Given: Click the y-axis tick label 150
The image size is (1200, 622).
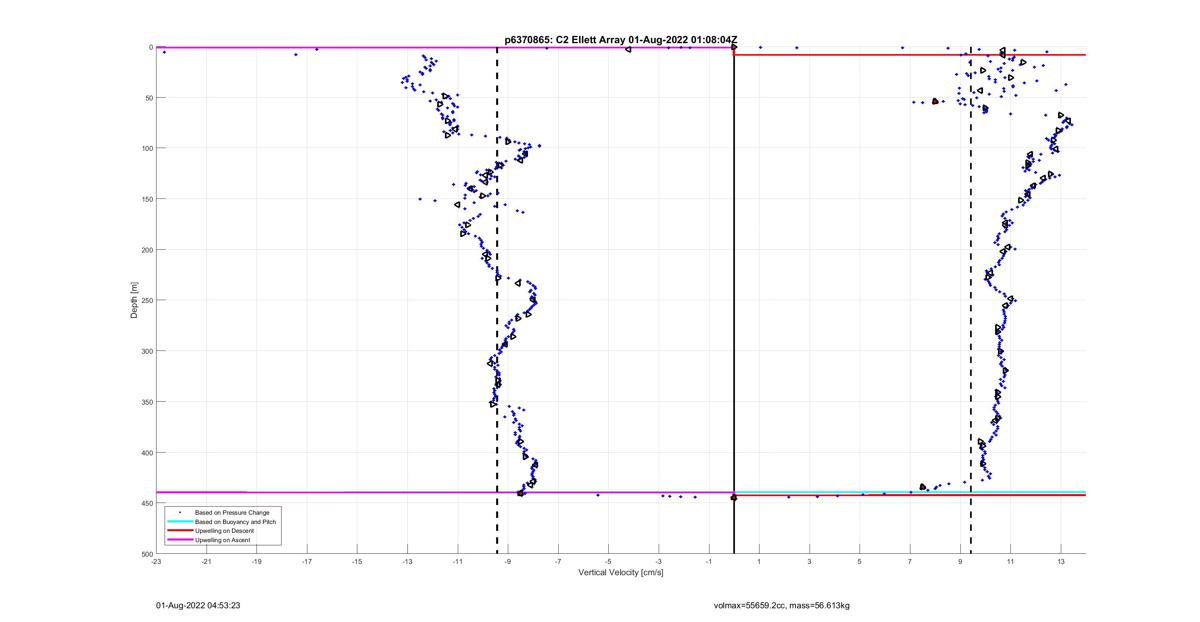Looking at the screenshot, I should [146, 199].
